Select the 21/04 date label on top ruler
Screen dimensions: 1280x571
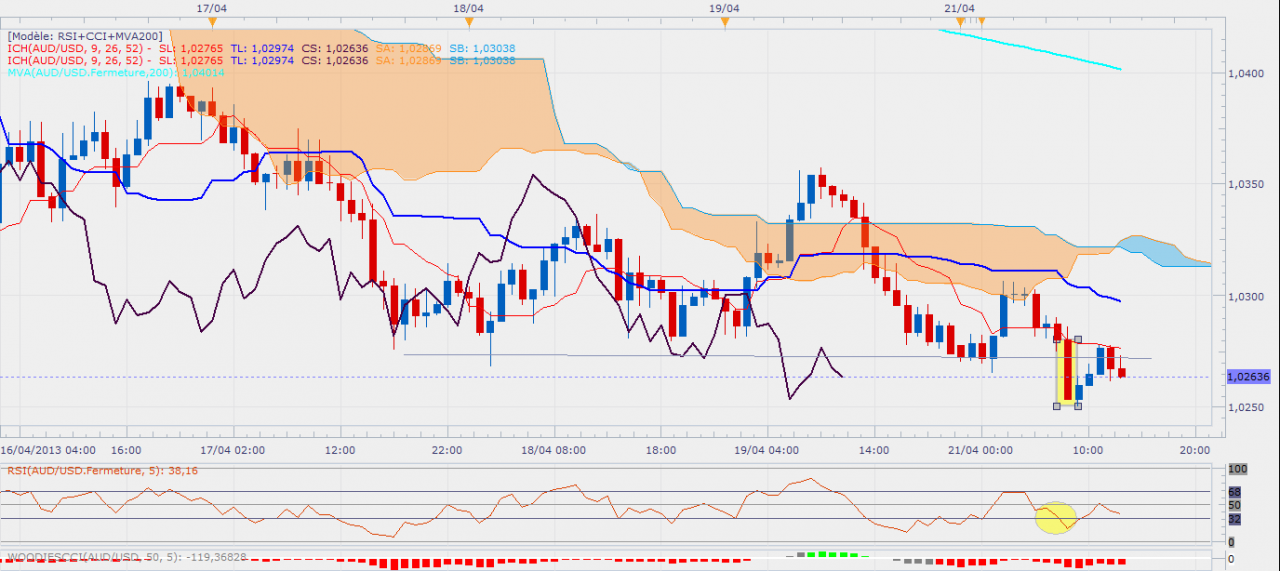pos(959,8)
